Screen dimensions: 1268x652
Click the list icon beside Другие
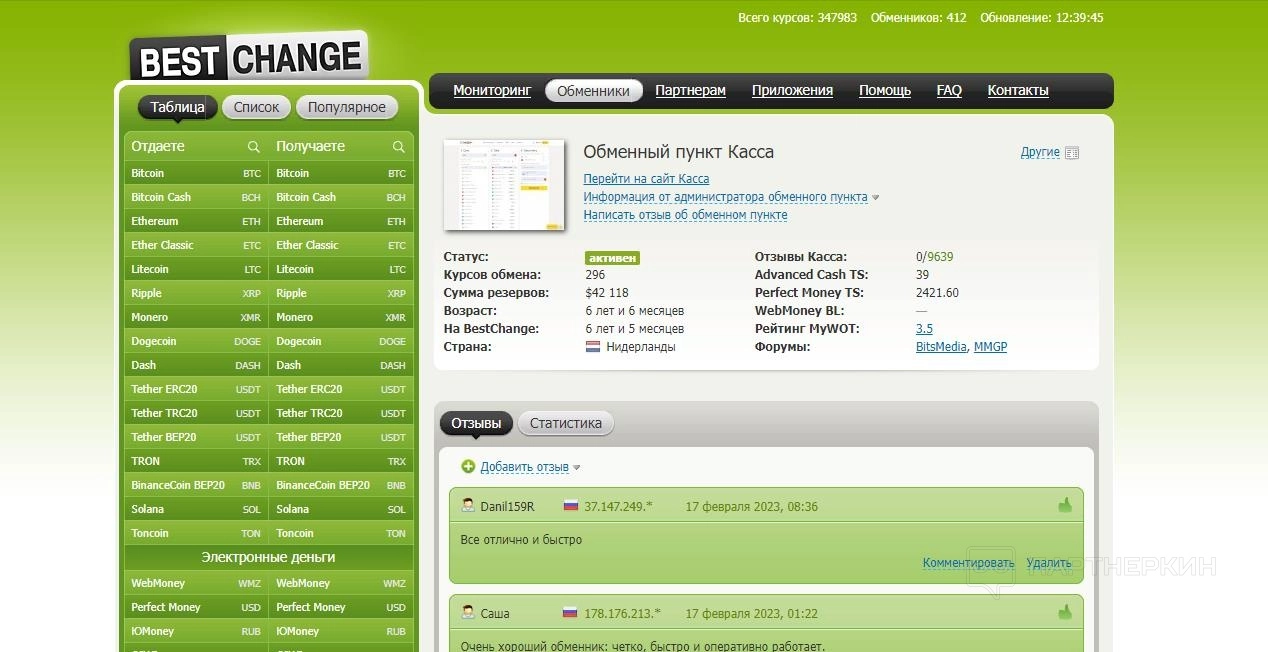click(1072, 153)
